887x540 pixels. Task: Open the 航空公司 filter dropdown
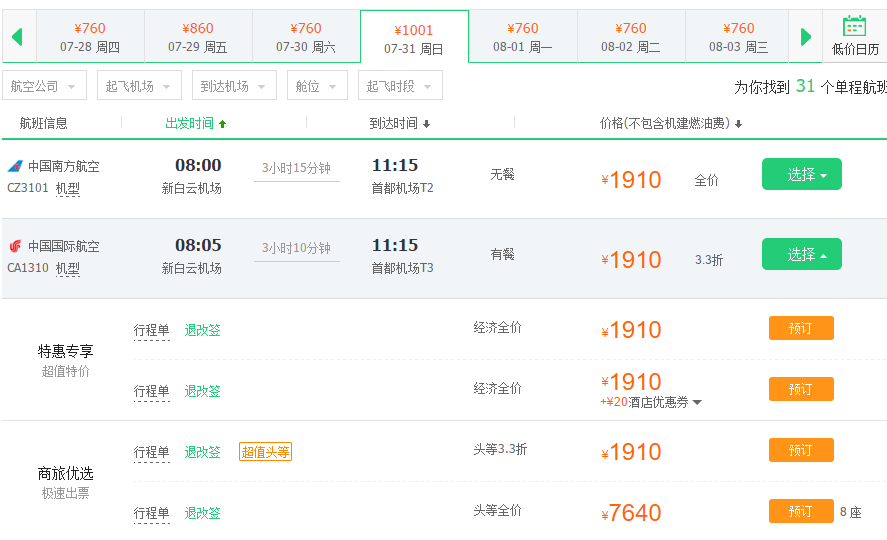coord(44,85)
